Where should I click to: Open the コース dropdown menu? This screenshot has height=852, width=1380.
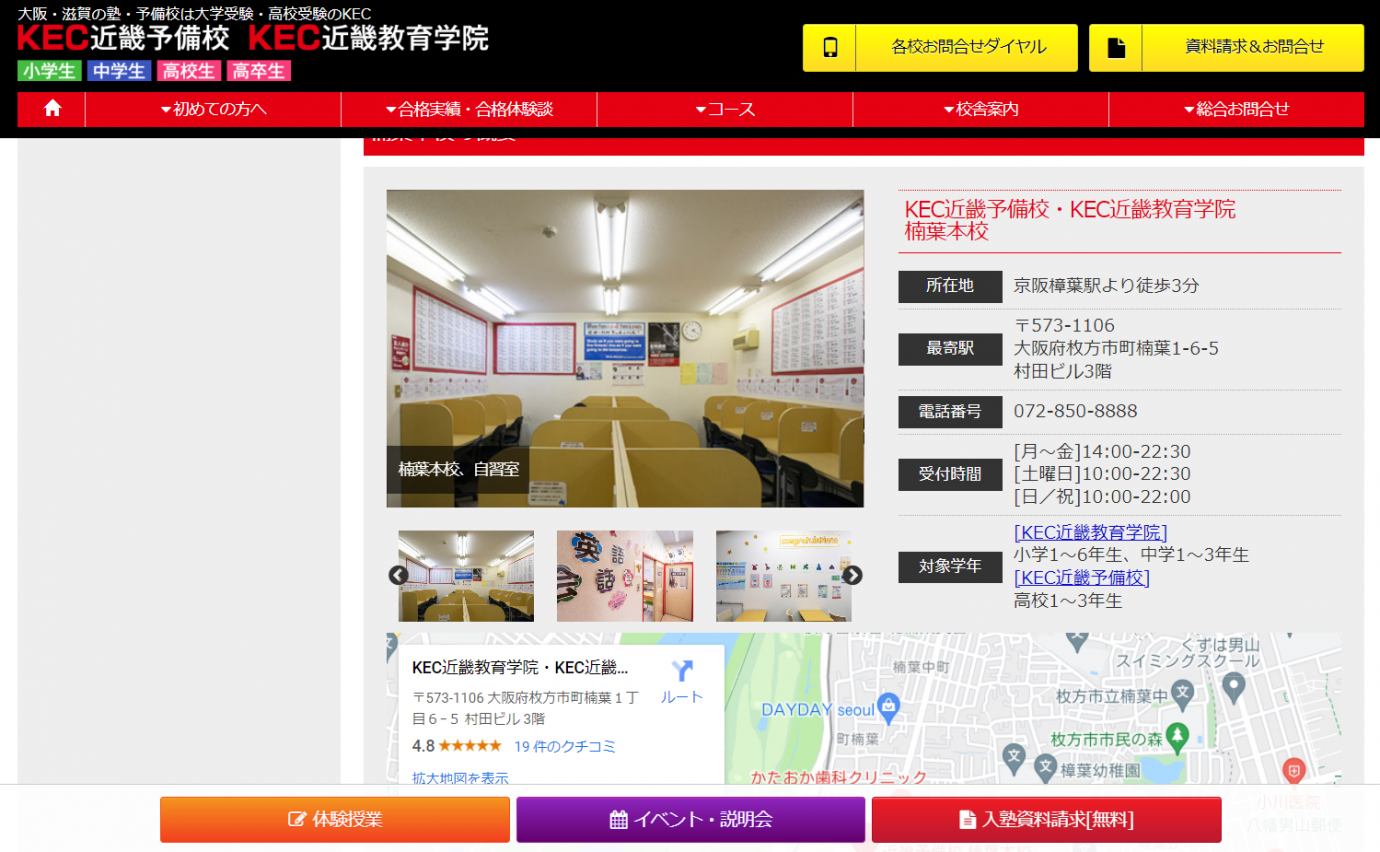coord(725,109)
